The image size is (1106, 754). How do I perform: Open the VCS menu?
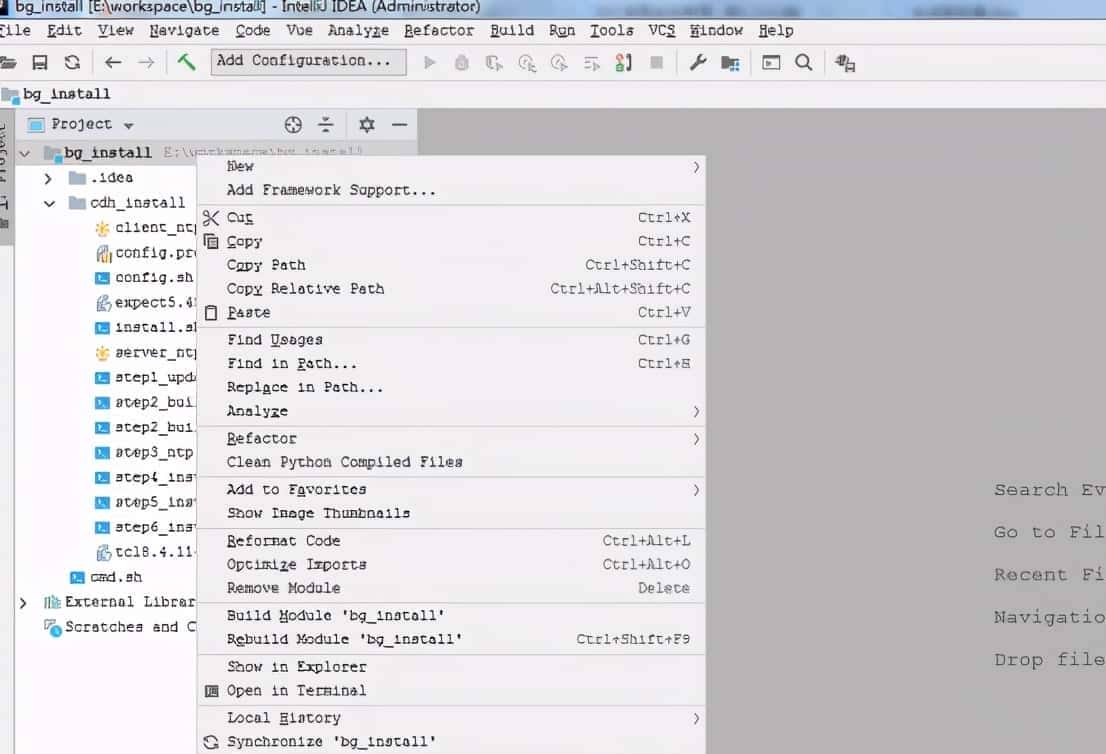click(661, 30)
